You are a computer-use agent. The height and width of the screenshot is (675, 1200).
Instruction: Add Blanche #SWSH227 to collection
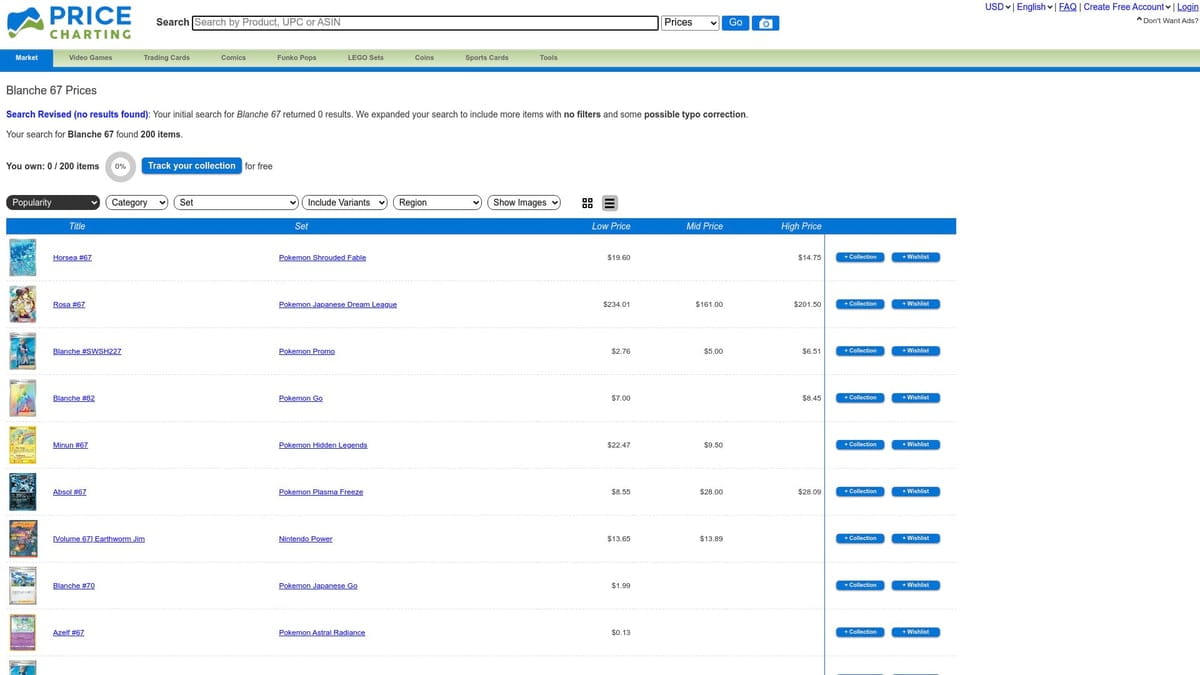[860, 351]
